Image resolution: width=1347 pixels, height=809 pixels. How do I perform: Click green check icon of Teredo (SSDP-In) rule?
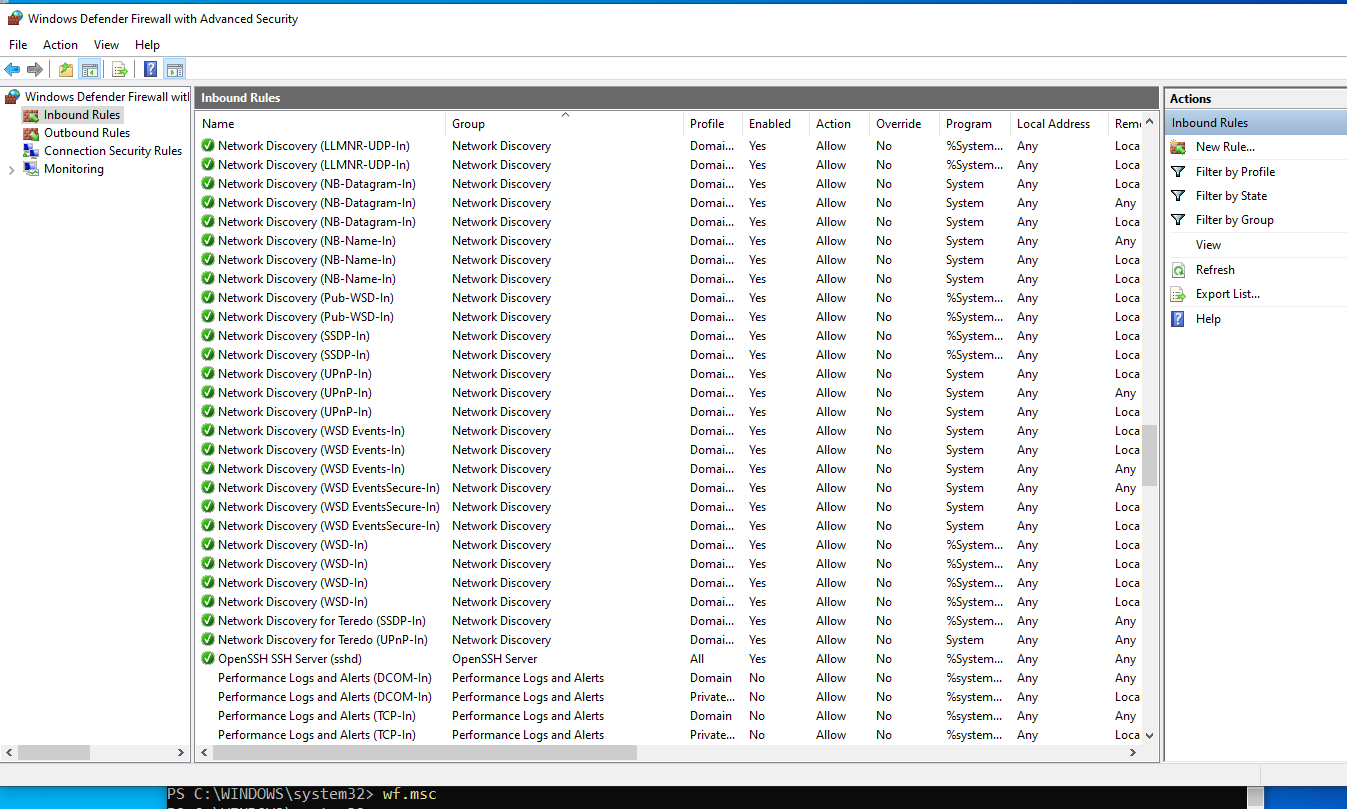[x=208, y=621]
